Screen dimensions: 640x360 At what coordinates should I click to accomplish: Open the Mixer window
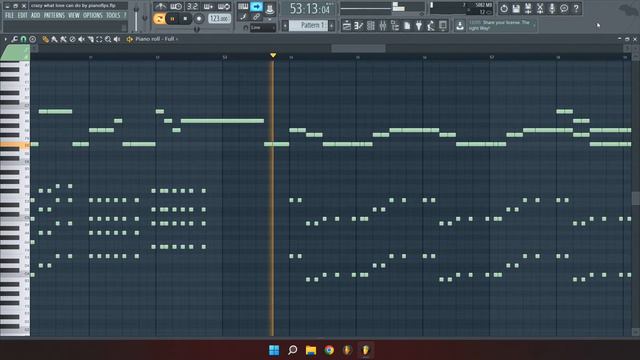coord(382,26)
